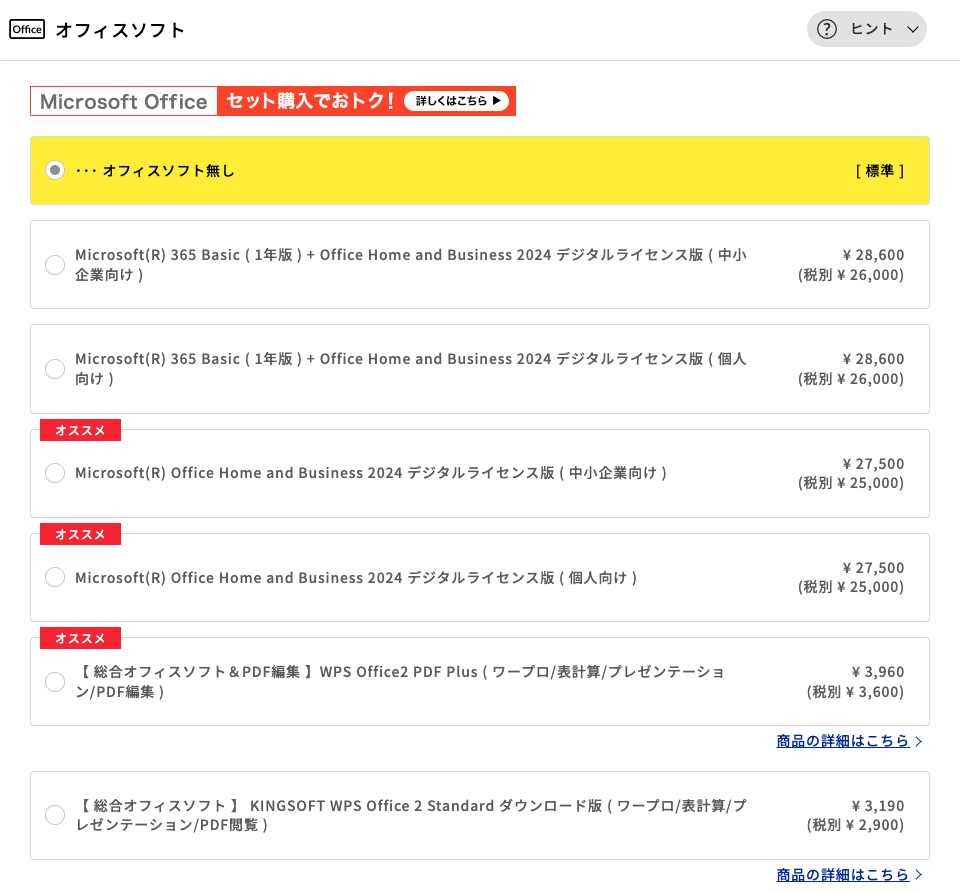Click the Microsoft Office banner logo

click(124, 101)
